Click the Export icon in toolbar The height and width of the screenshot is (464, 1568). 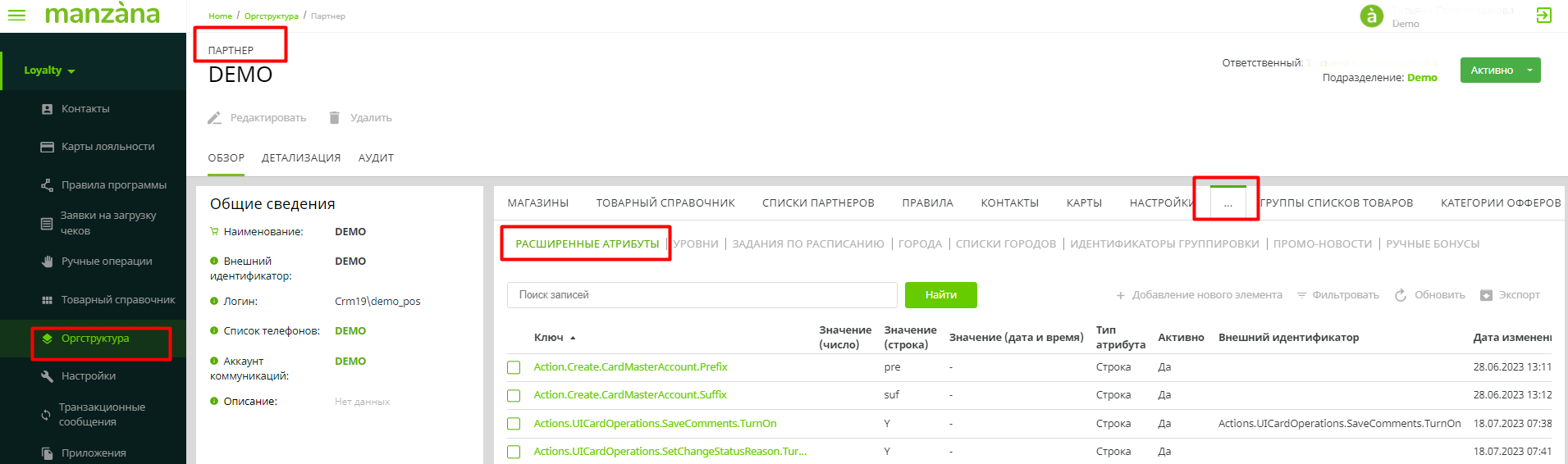1486,295
